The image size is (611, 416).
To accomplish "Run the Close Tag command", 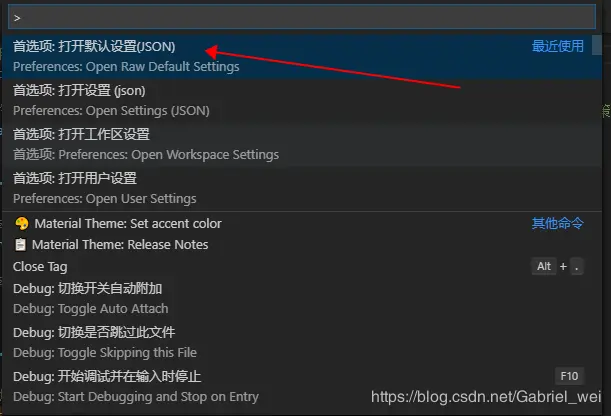I will coord(302,267).
